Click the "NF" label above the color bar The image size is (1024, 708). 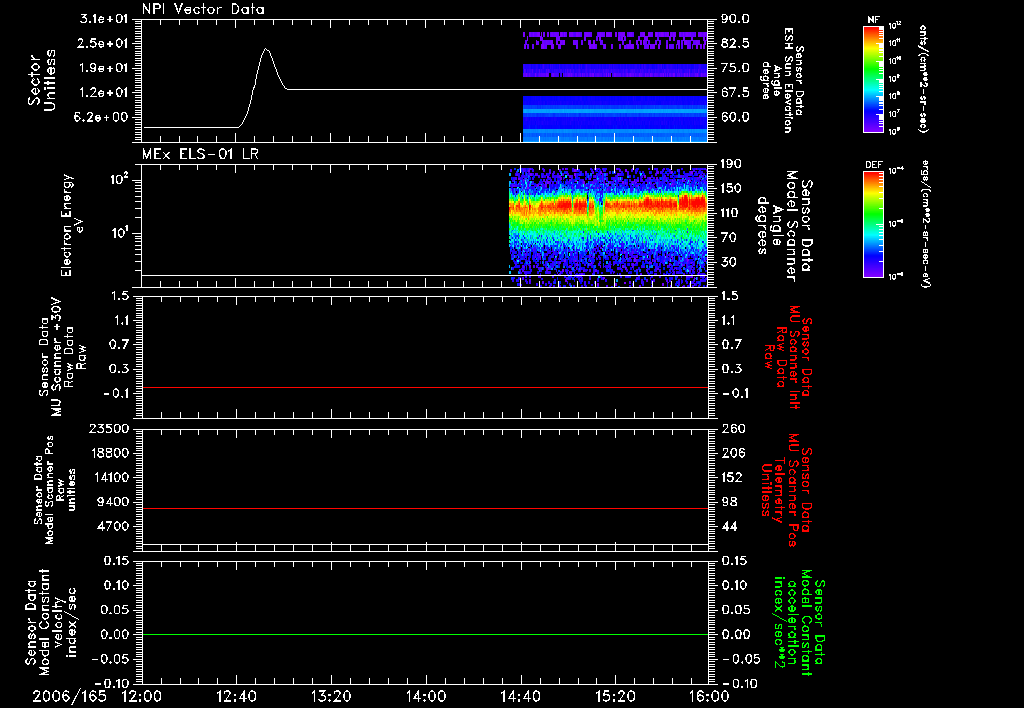(x=873, y=20)
